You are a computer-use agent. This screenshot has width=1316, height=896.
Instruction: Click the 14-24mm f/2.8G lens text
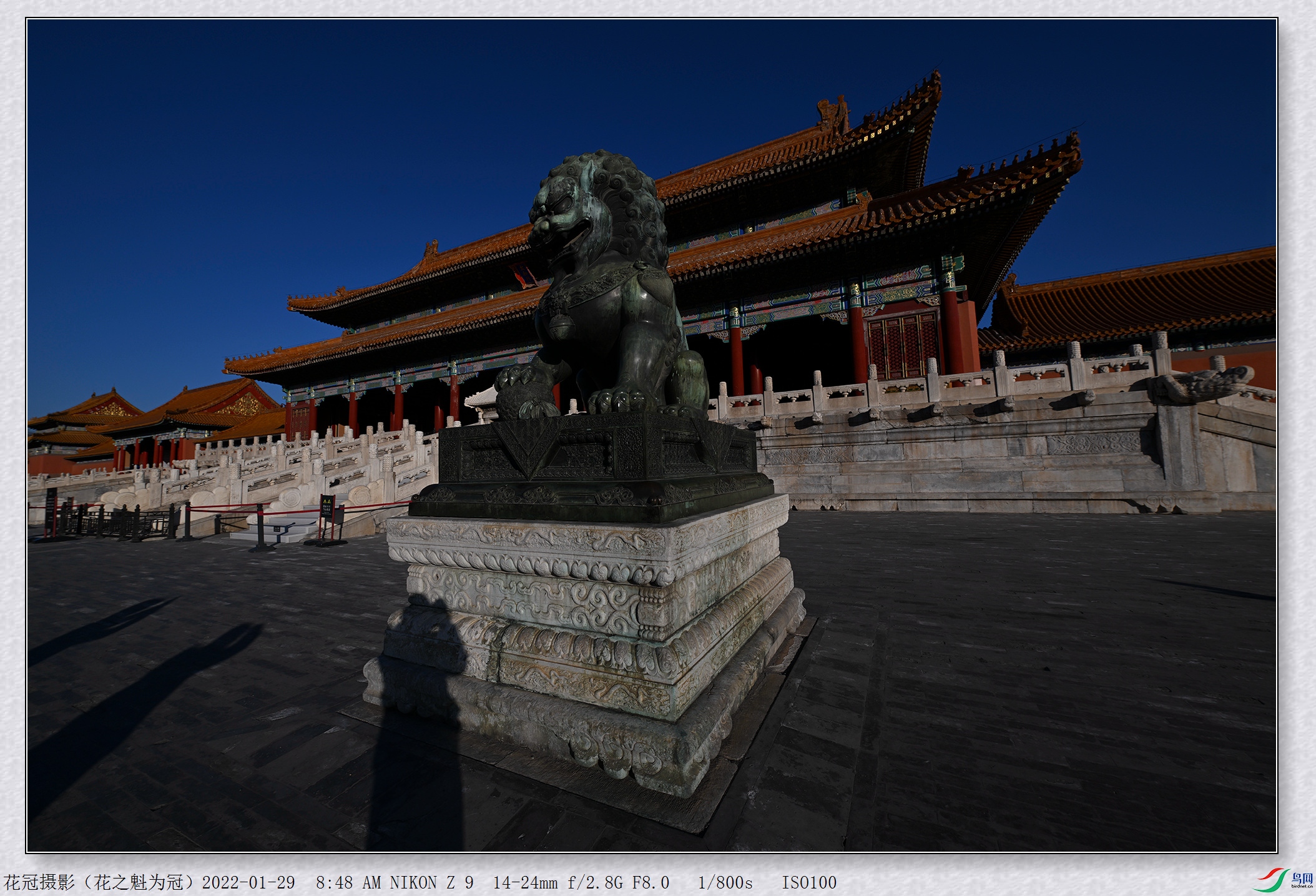557,882
